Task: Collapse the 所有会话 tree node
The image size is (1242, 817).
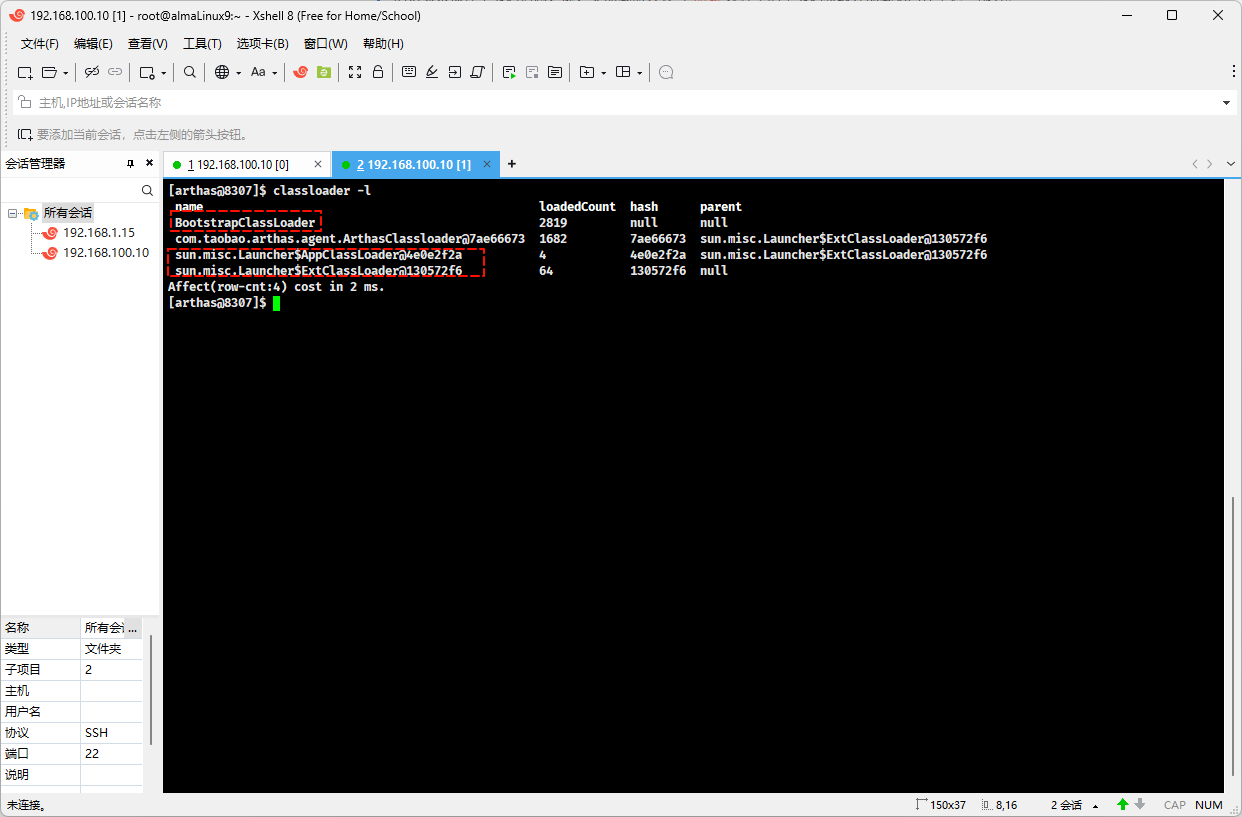Action: [13, 213]
